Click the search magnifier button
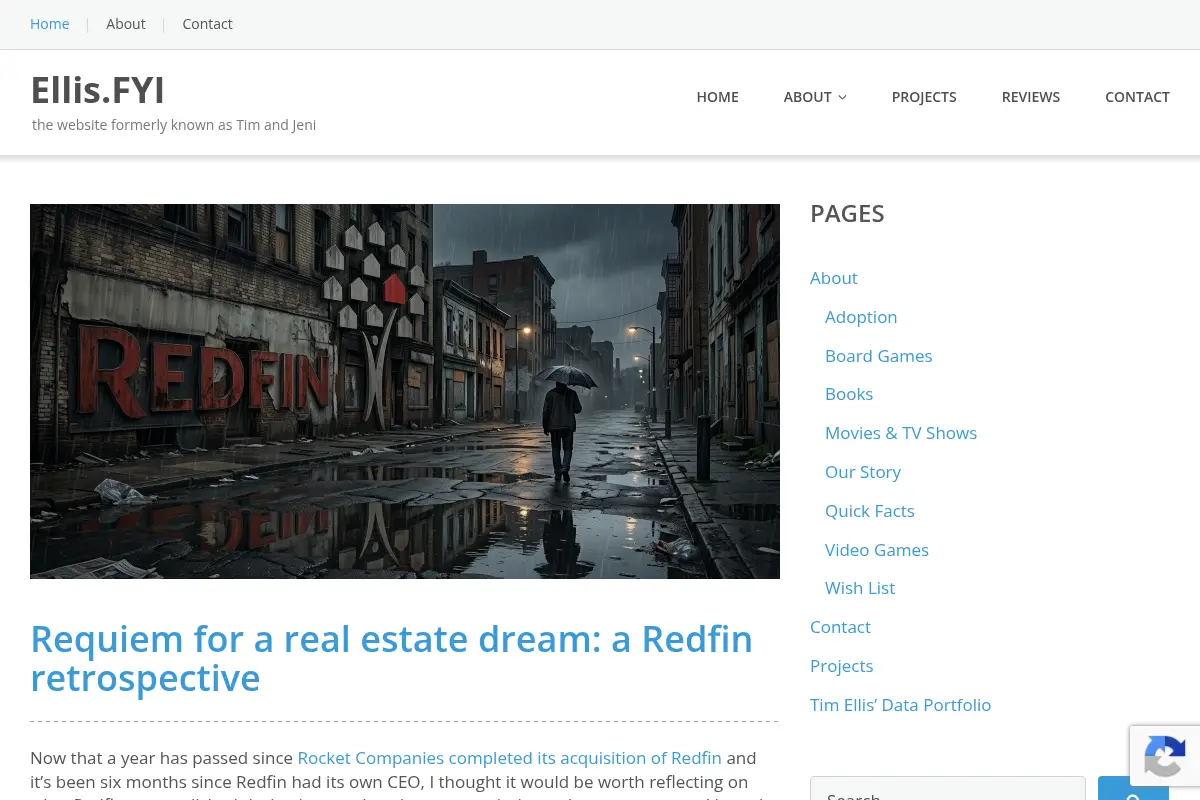1200x800 pixels. (x=1133, y=788)
